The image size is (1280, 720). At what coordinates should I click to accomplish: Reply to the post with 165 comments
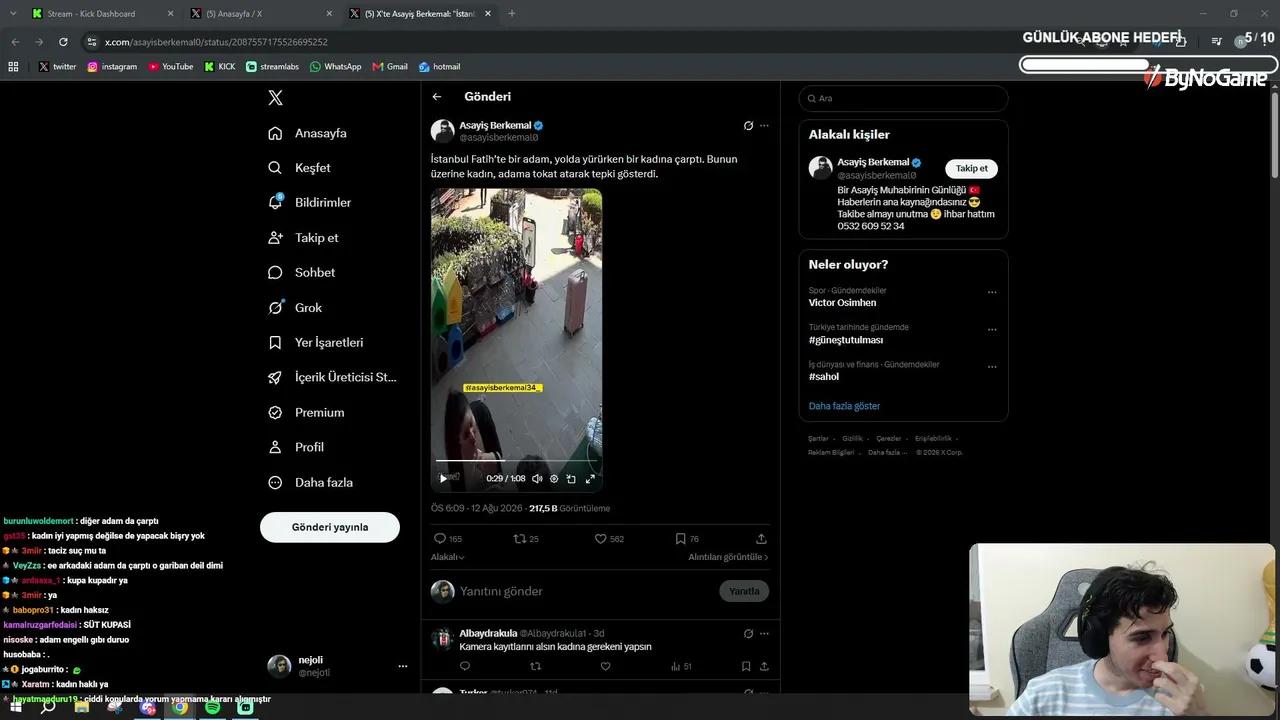click(447, 539)
